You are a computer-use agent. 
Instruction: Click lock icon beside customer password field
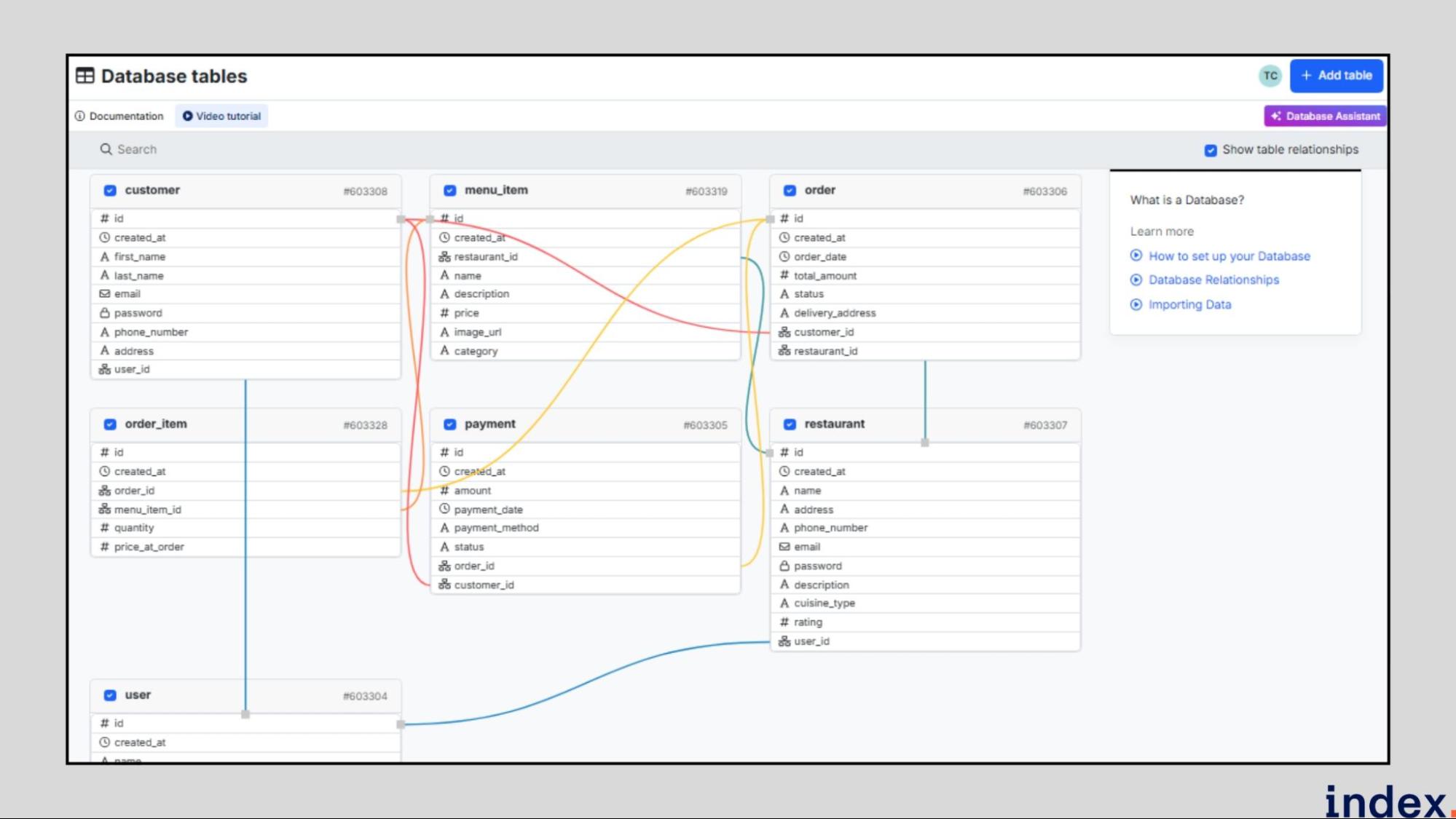tap(104, 313)
